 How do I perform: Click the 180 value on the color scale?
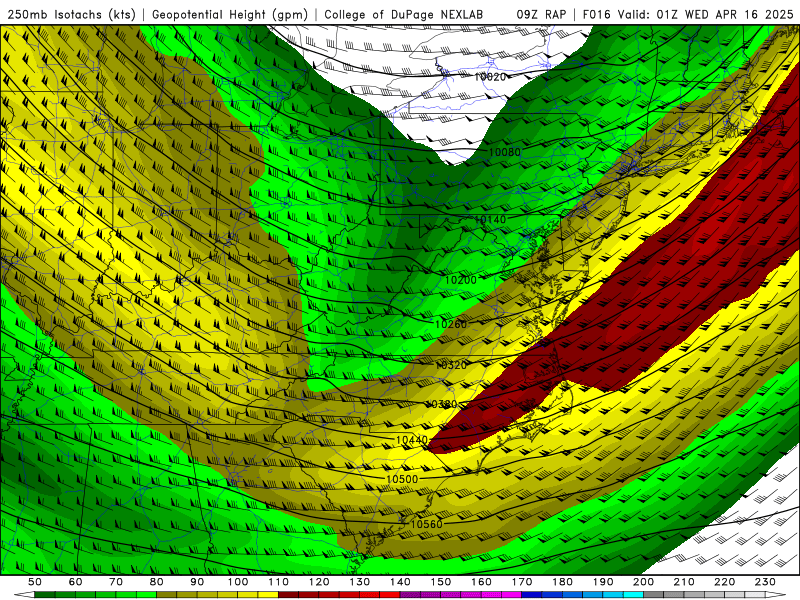(x=562, y=582)
